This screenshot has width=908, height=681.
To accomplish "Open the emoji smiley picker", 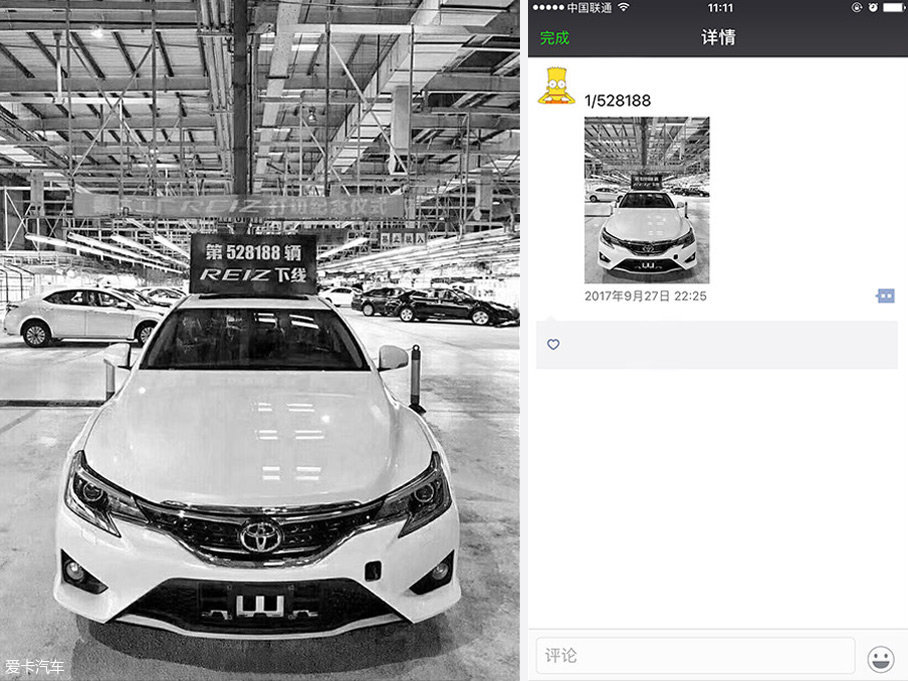I will pyautogui.click(x=881, y=660).
